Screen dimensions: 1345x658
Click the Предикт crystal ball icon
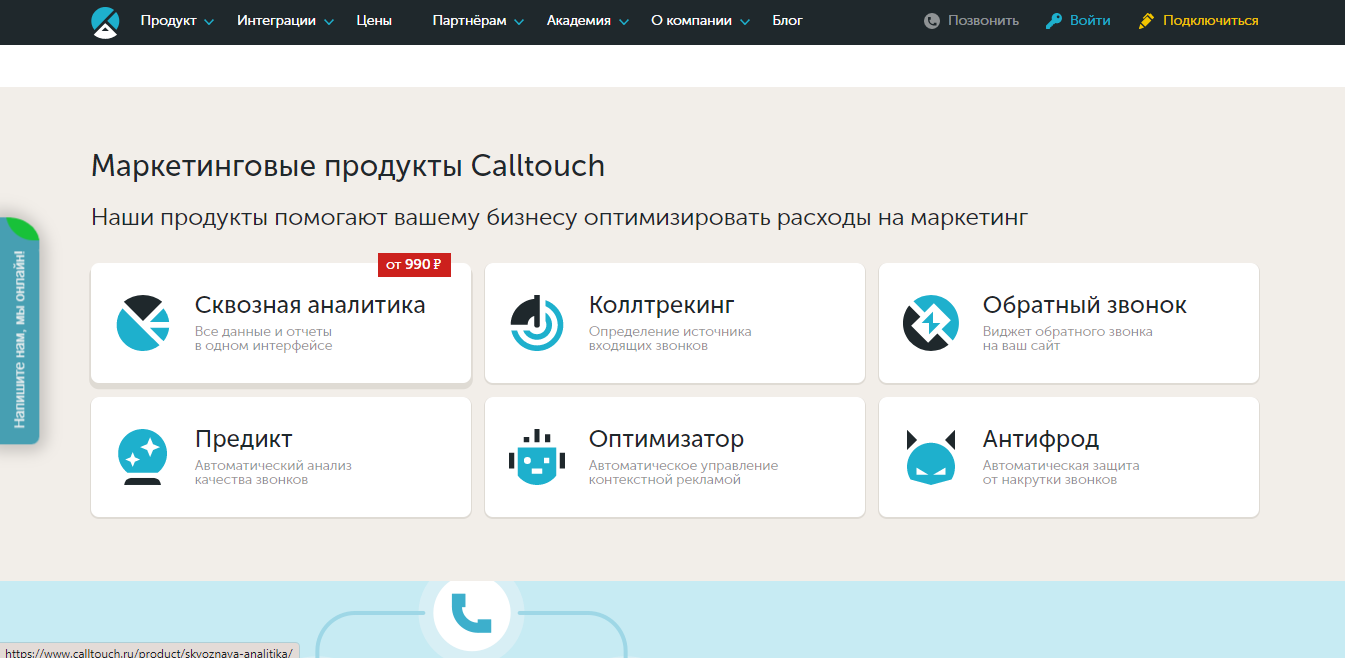[142, 457]
